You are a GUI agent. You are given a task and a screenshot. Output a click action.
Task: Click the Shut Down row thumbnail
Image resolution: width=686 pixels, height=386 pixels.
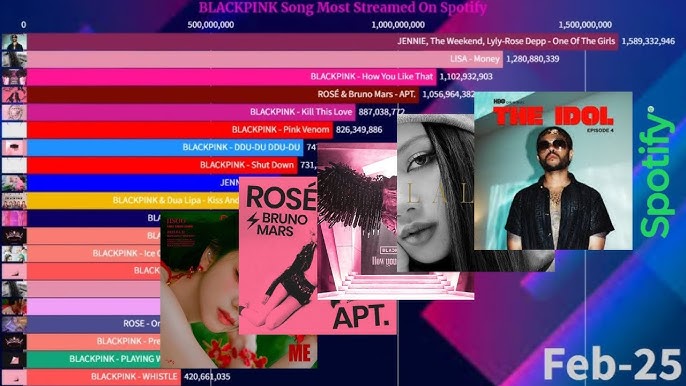click(x=14, y=165)
